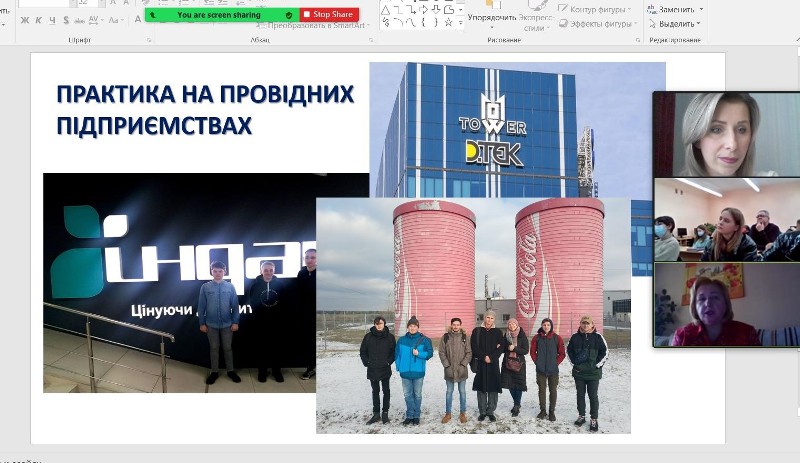
Task: Open the Упорядочить dropdown
Action: [x=492, y=17]
